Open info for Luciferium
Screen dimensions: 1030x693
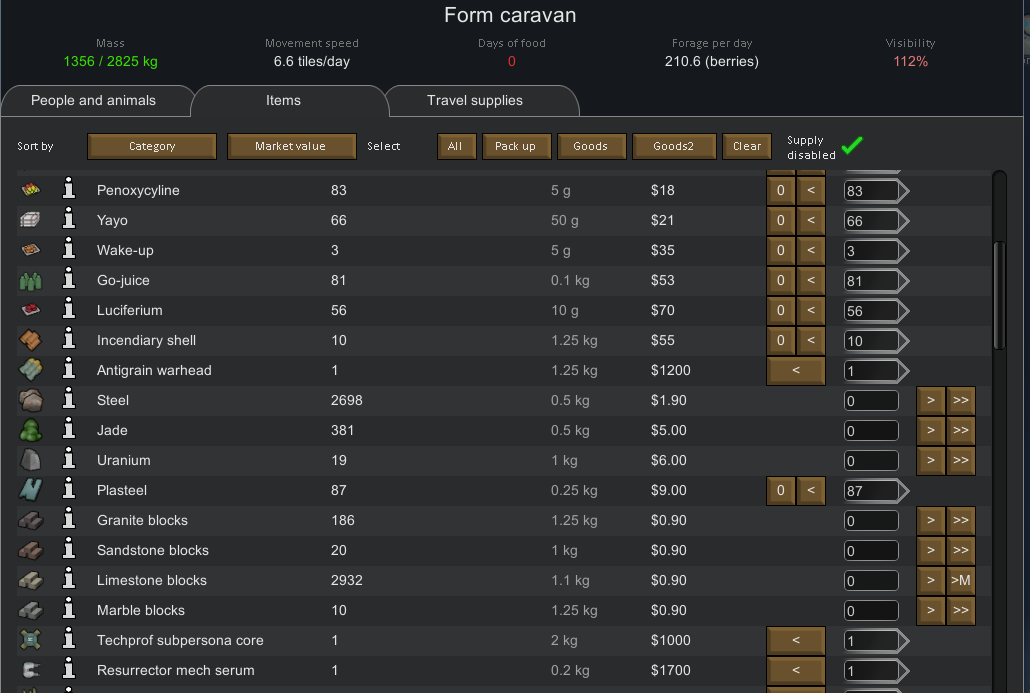pyautogui.click(x=69, y=310)
